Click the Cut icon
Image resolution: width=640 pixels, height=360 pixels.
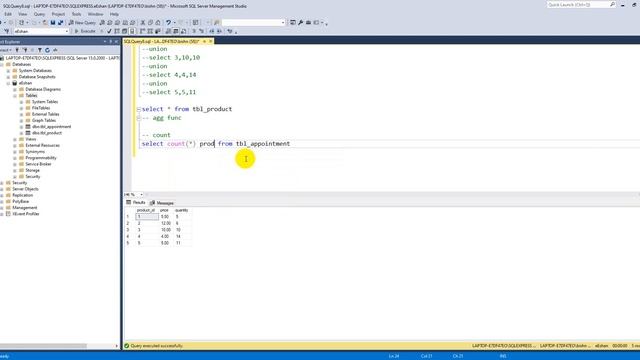click(x=143, y=22)
